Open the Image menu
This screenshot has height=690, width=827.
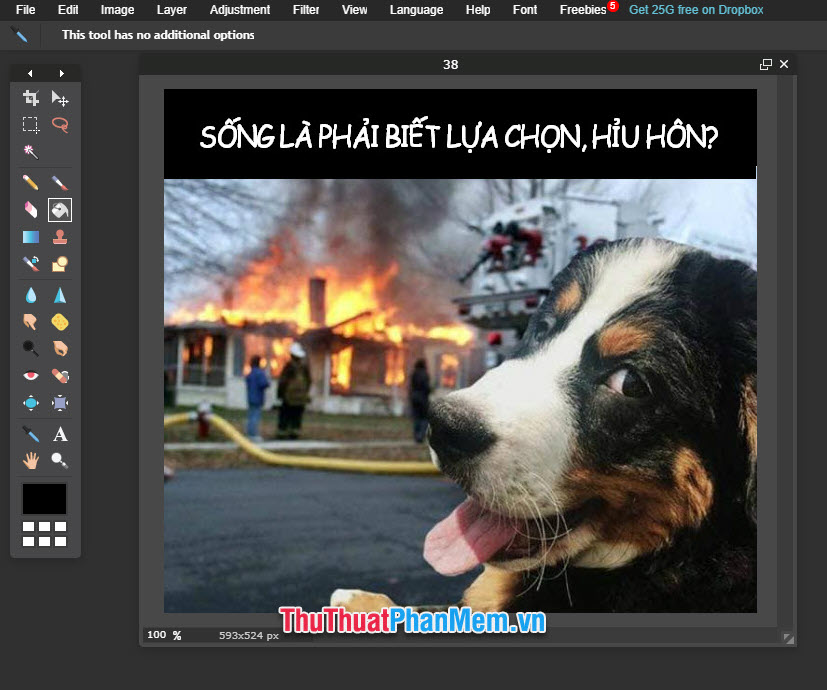(117, 9)
